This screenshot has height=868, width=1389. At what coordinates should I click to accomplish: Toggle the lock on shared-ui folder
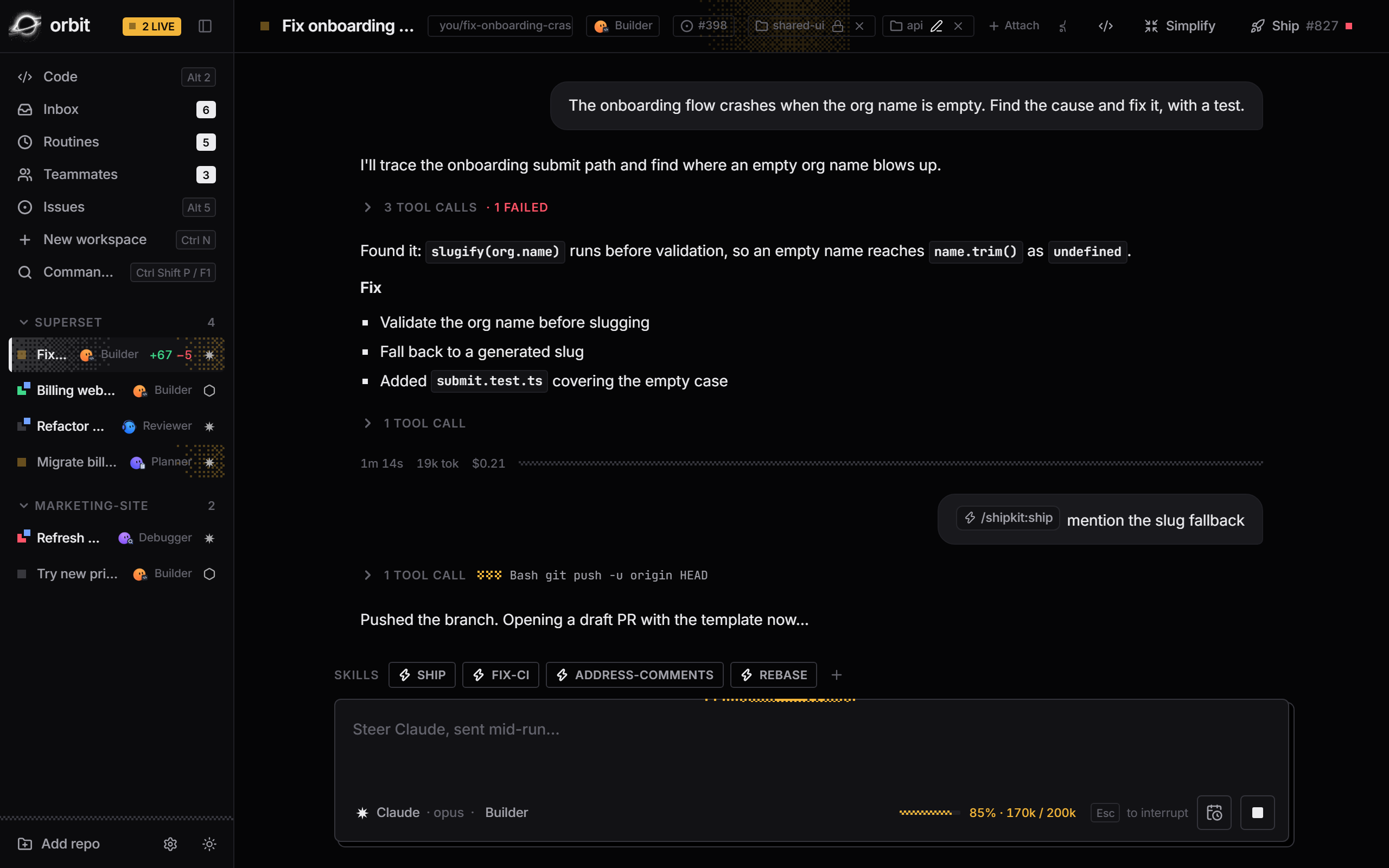pyautogui.click(x=837, y=26)
